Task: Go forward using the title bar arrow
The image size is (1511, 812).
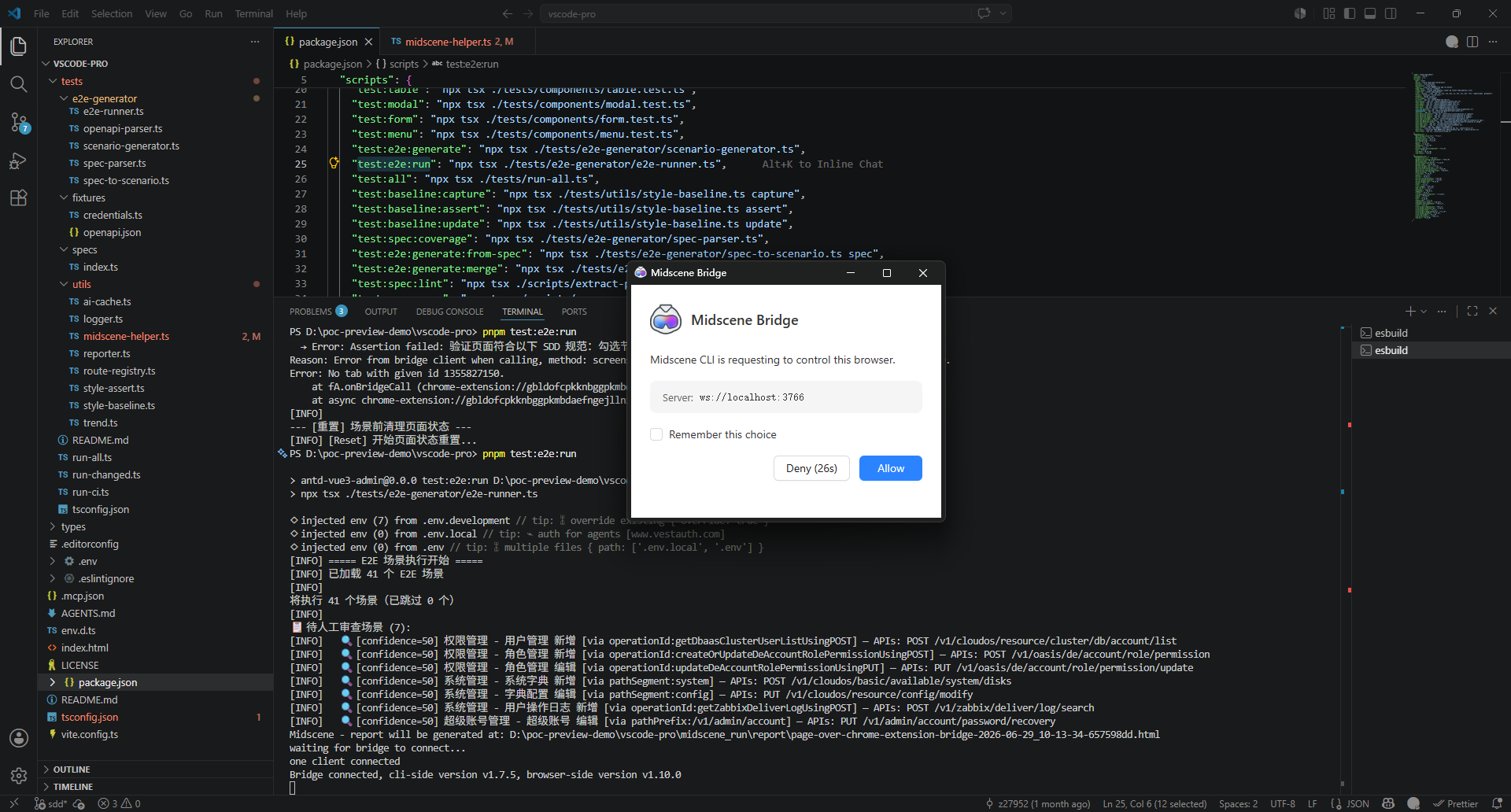Action: pyautogui.click(x=528, y=13)
